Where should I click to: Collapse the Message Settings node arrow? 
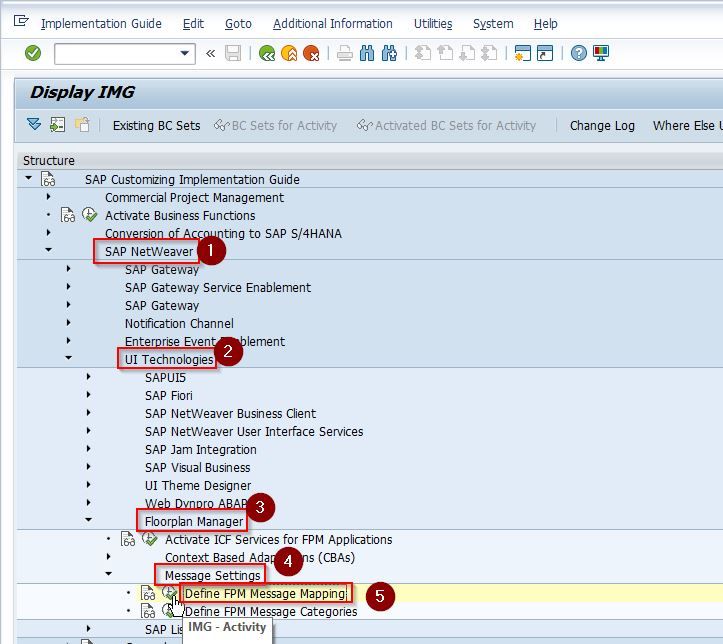108,573
